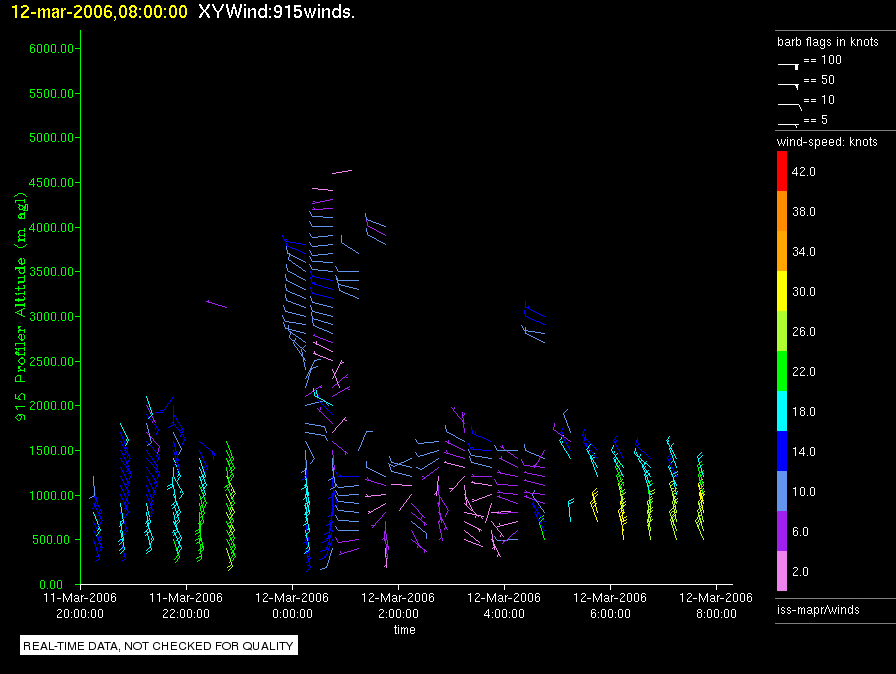Click the 12-Mar-2006 0:00:00 time label
The height and width of the screenshot is (674, 896).
(292, 605)
